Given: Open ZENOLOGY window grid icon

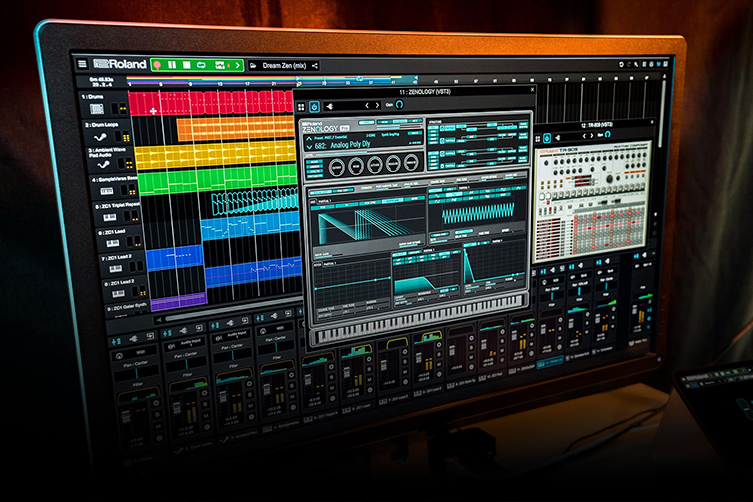Looking at the screenshot, I should click(301, 107).
